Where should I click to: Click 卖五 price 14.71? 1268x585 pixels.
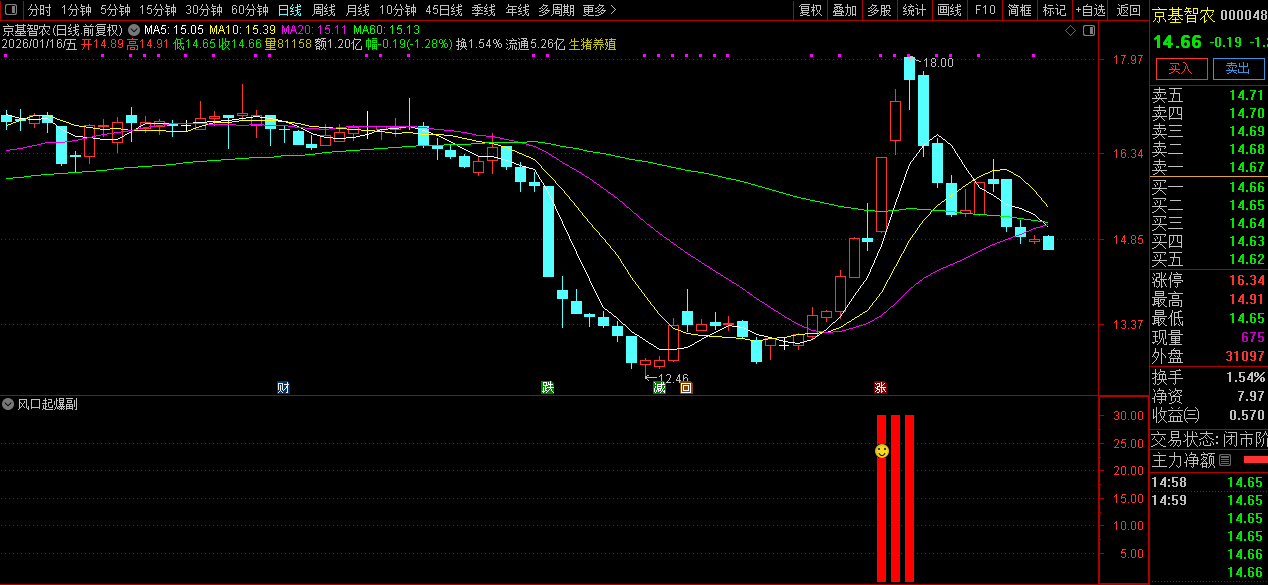[x=1247, y=95]
